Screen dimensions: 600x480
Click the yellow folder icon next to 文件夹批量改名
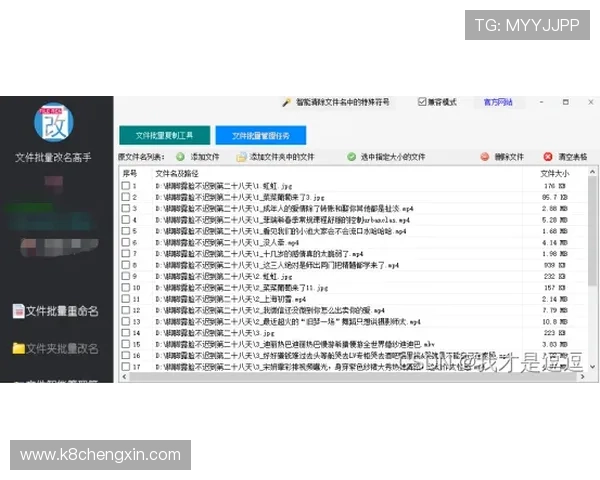click(x=18, y=348)
